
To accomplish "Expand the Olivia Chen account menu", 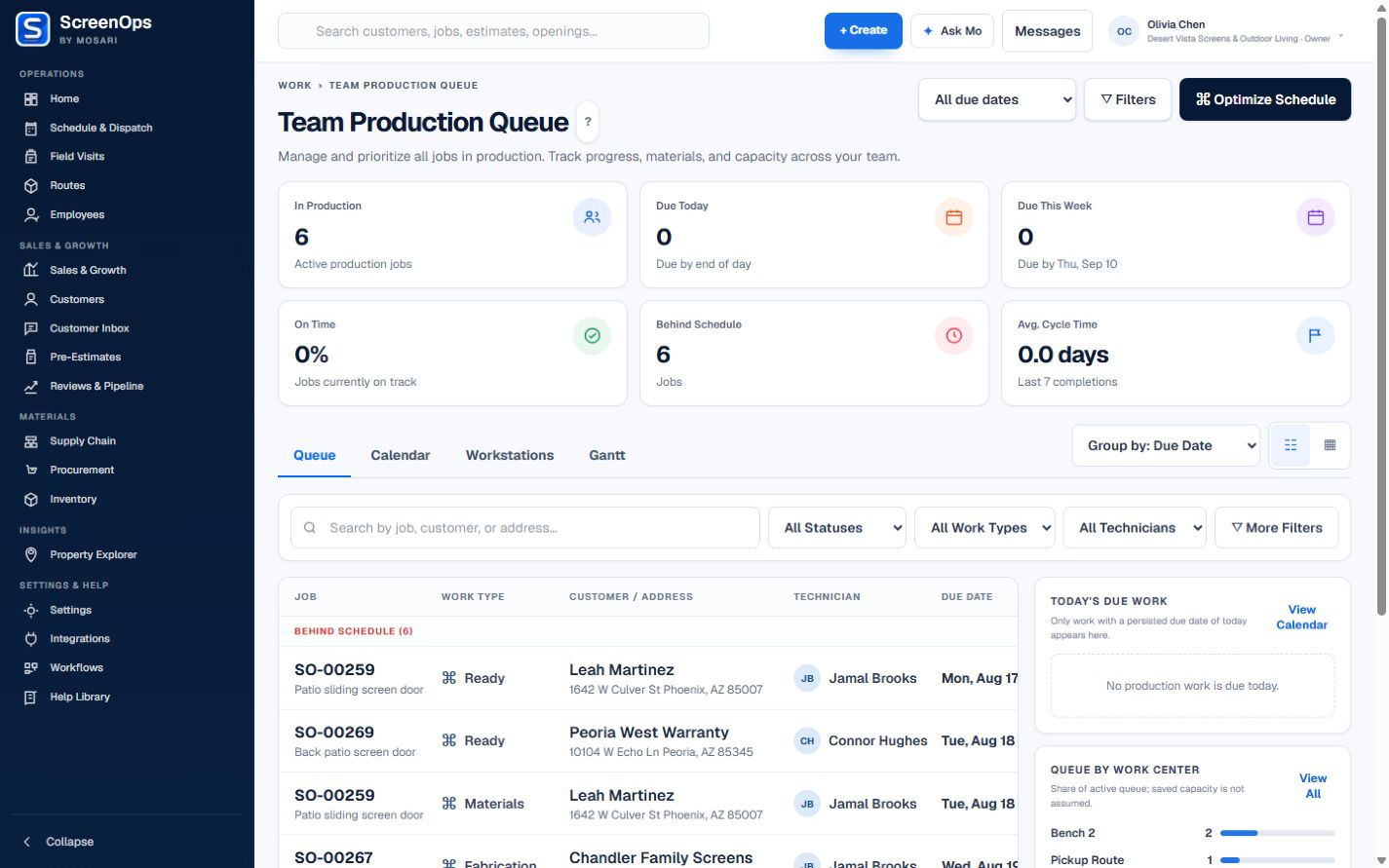I will (x=1227, y=31).
